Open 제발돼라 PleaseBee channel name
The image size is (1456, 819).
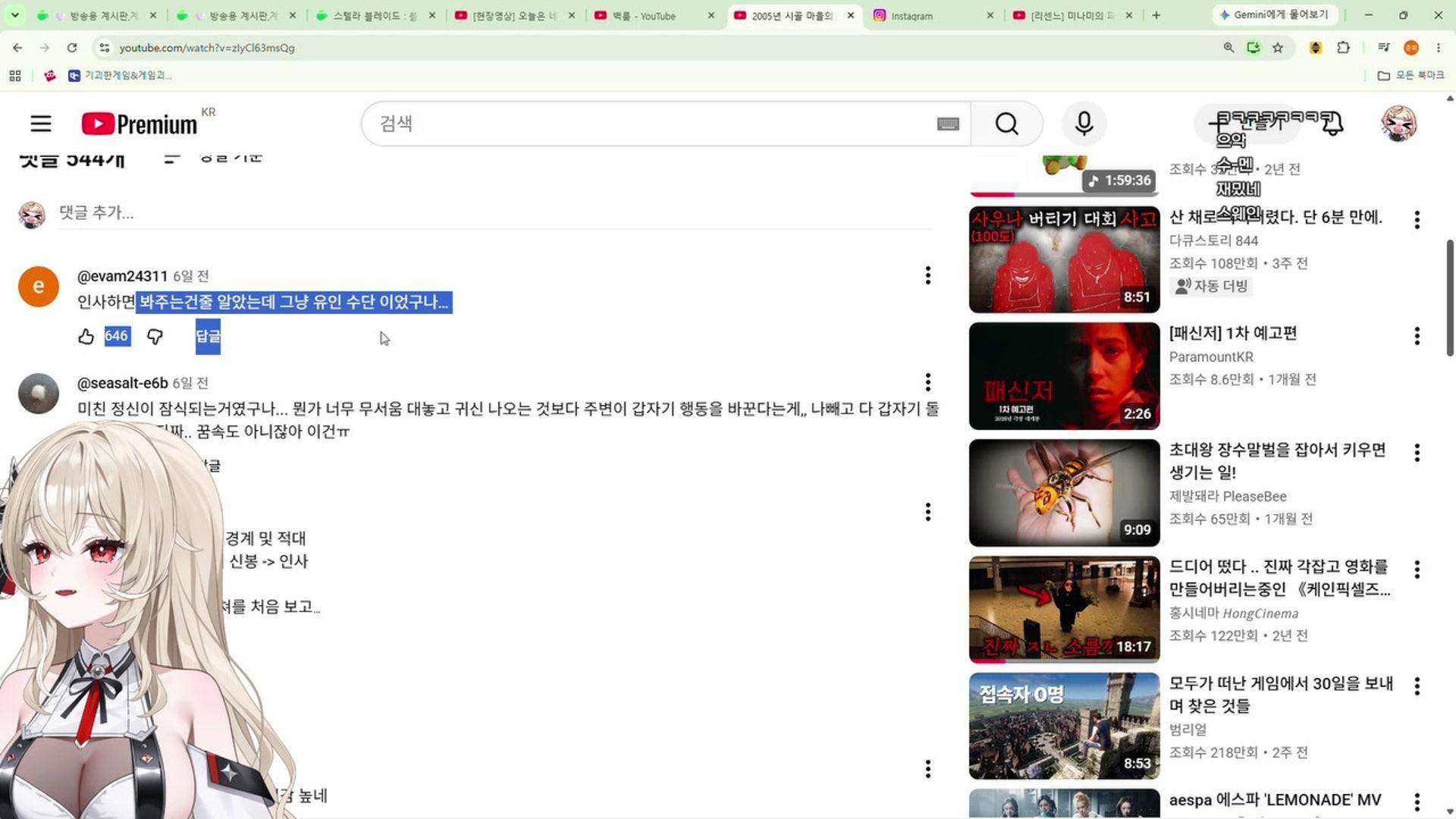pos(1228,497)
